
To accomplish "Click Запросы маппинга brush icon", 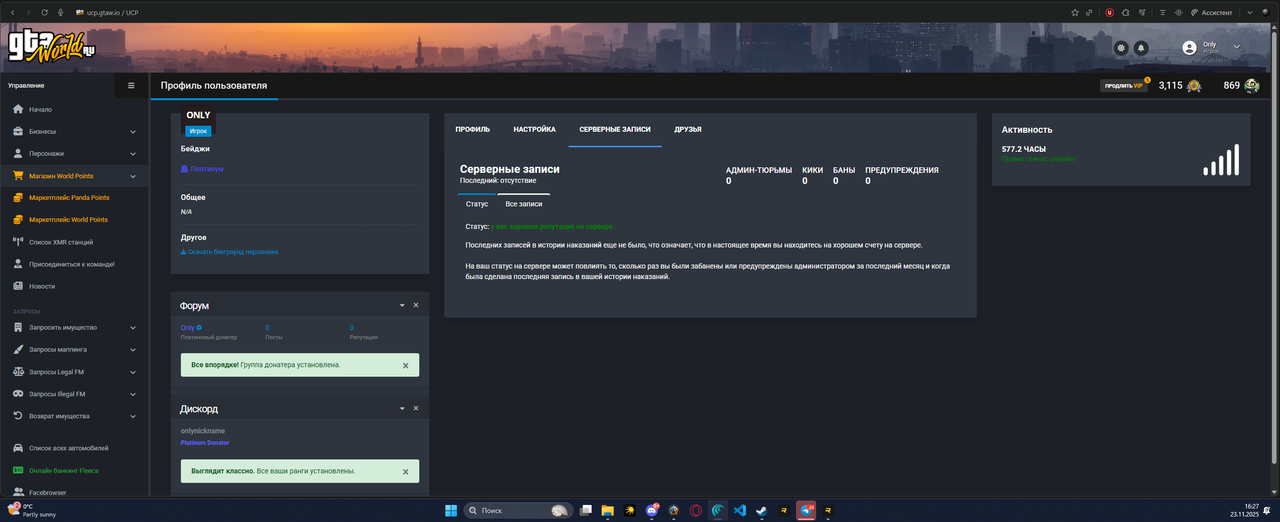I will click(18, 350).
